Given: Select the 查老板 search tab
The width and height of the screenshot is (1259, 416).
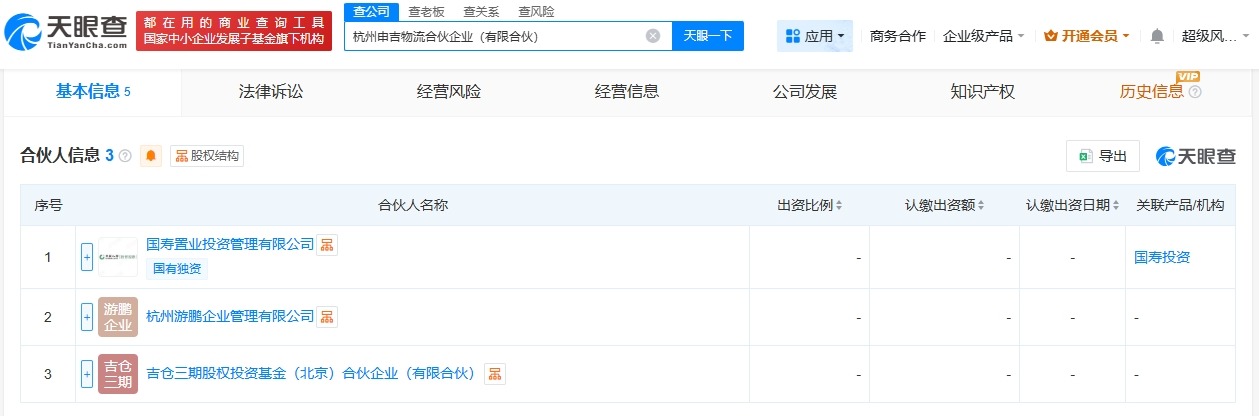Looking at the screenshot, I should coord(427,12).
